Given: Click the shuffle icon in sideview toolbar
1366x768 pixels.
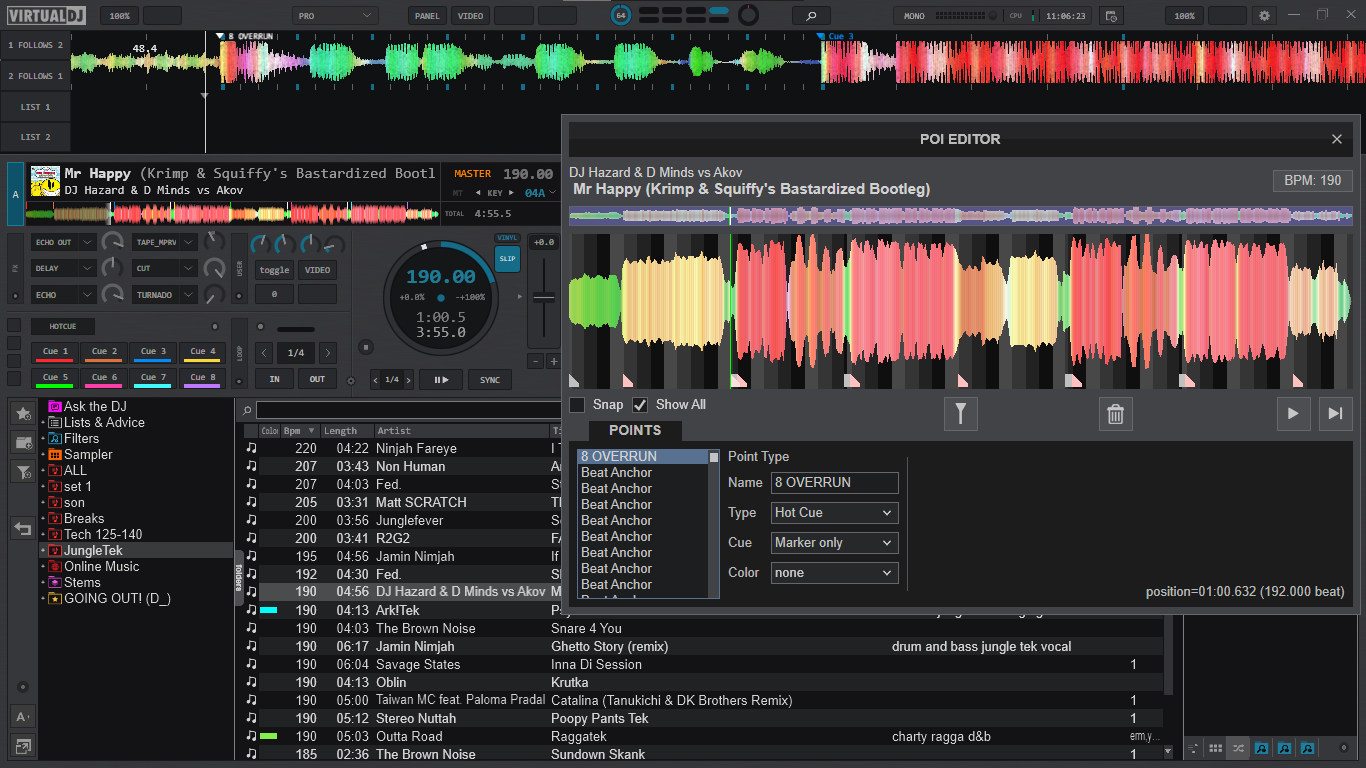Looking at the screenshot, I should [x=1238, y=748].
